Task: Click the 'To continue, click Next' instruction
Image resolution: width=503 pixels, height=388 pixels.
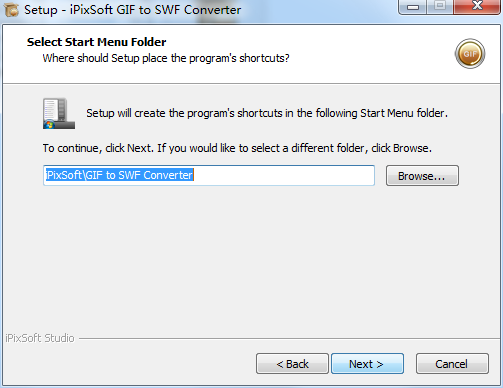Action: 237,148
